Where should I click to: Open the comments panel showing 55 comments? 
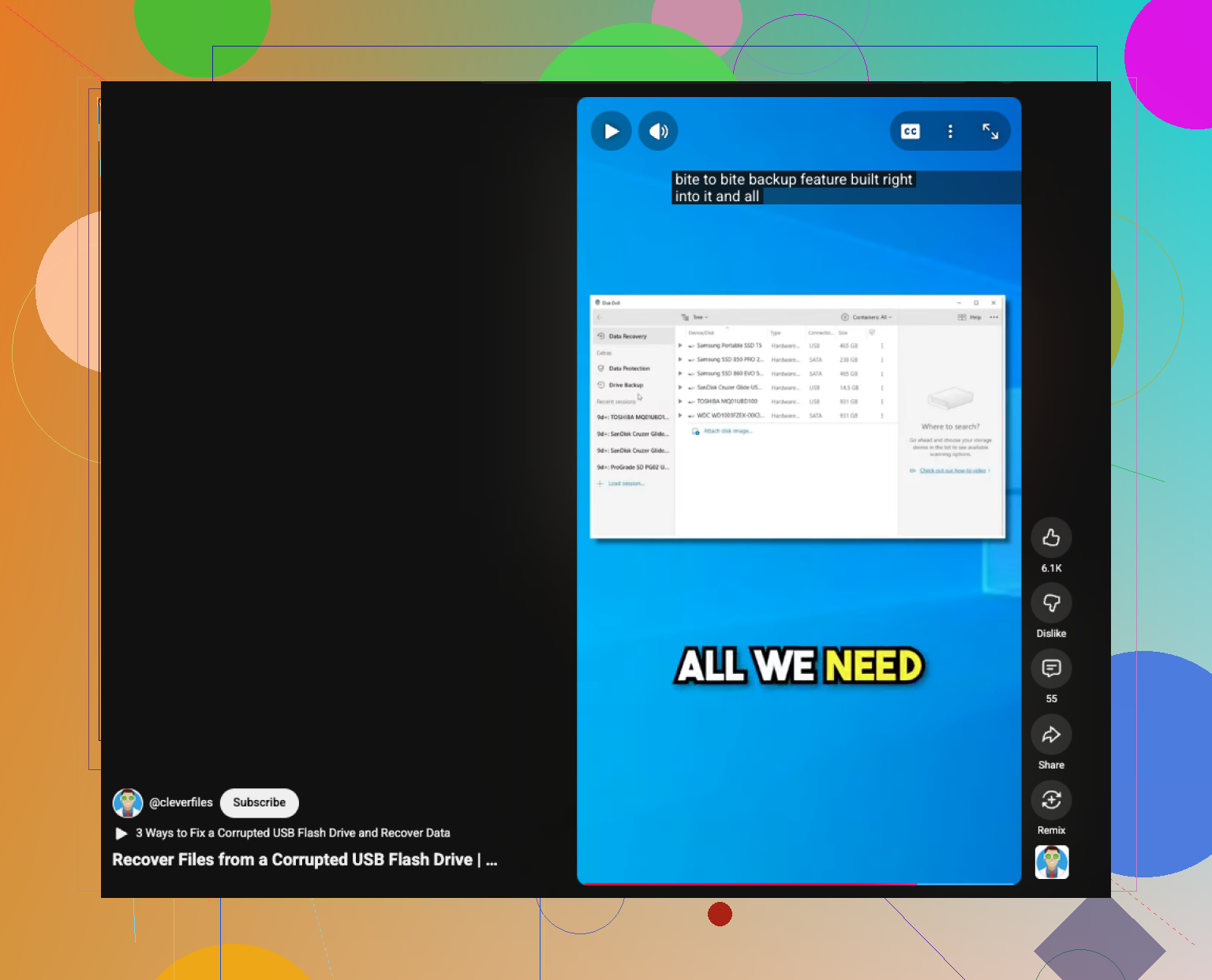[1051, 668]
